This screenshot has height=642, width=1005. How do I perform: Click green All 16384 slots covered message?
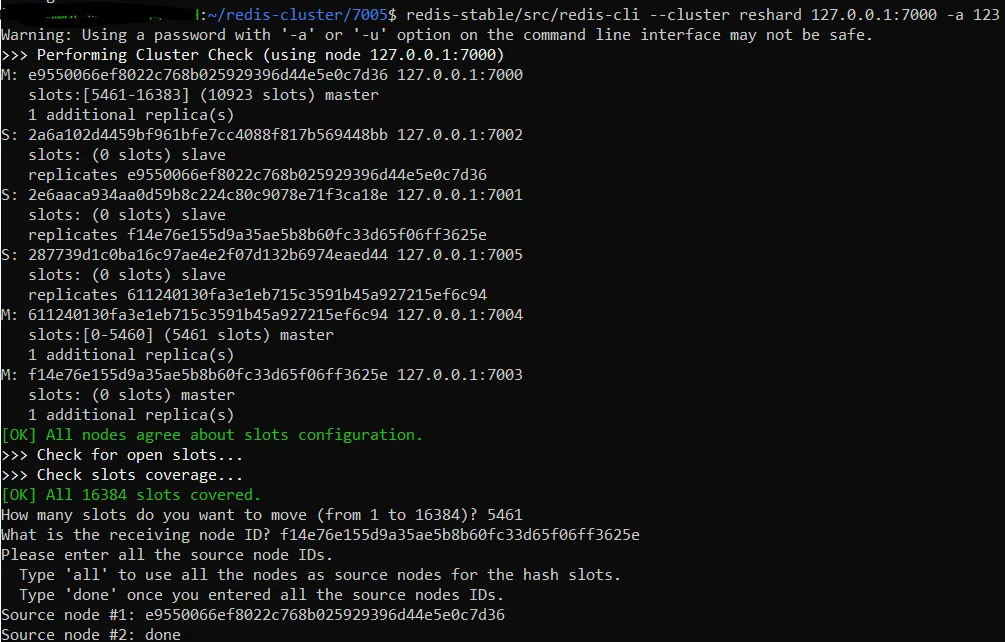pos(131,495)
